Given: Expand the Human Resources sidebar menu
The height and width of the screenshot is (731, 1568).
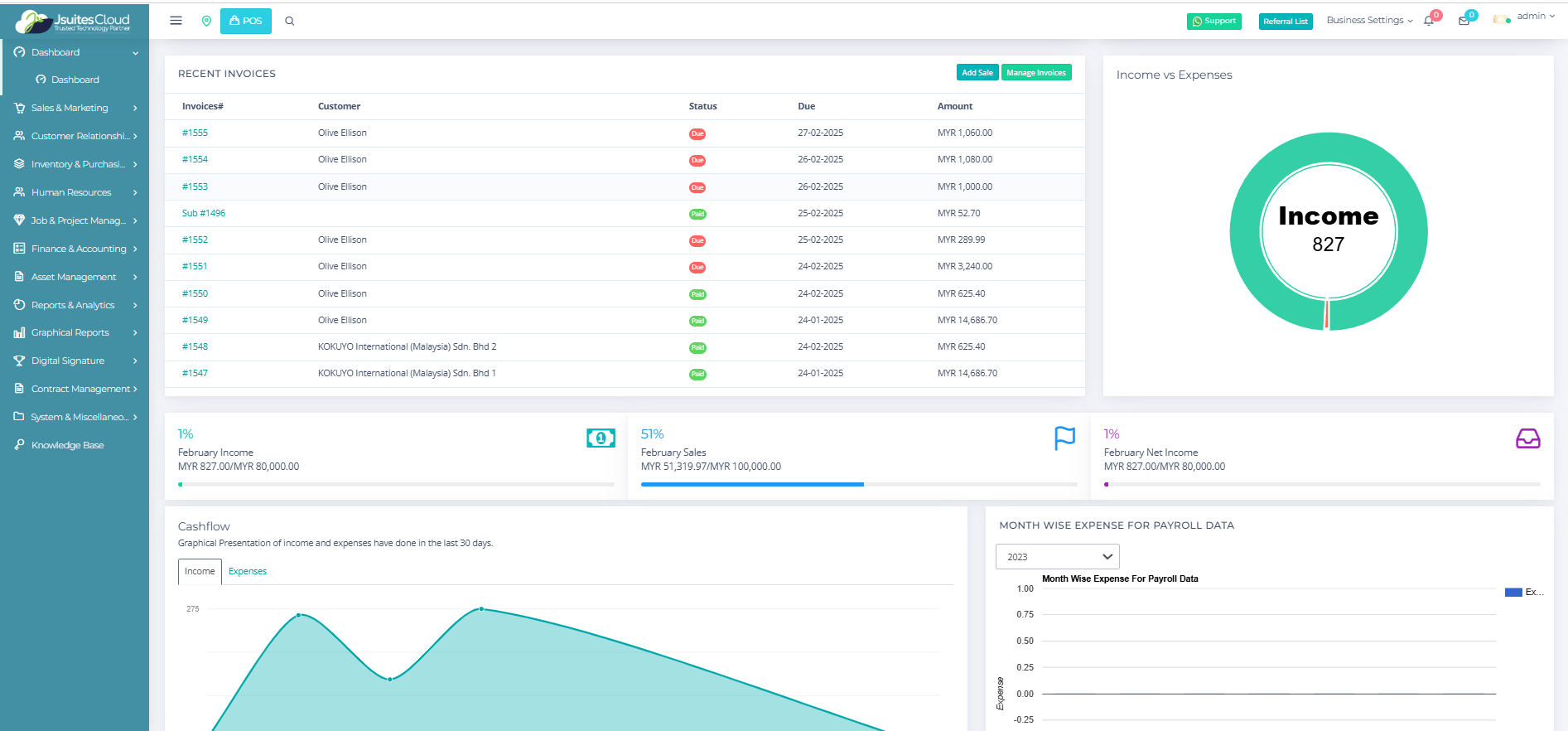Looking at the screenshot, I should coord(76,192).
